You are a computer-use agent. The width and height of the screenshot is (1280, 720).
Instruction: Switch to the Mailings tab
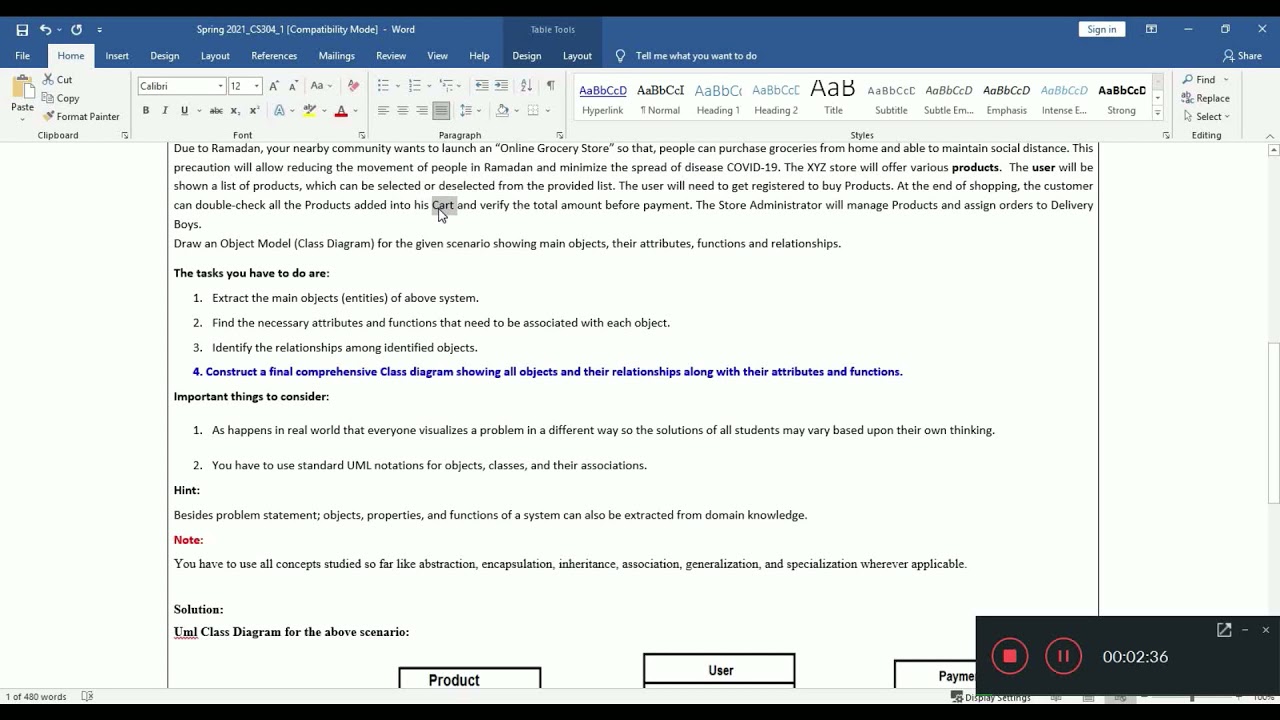click(x=336, y=56)
